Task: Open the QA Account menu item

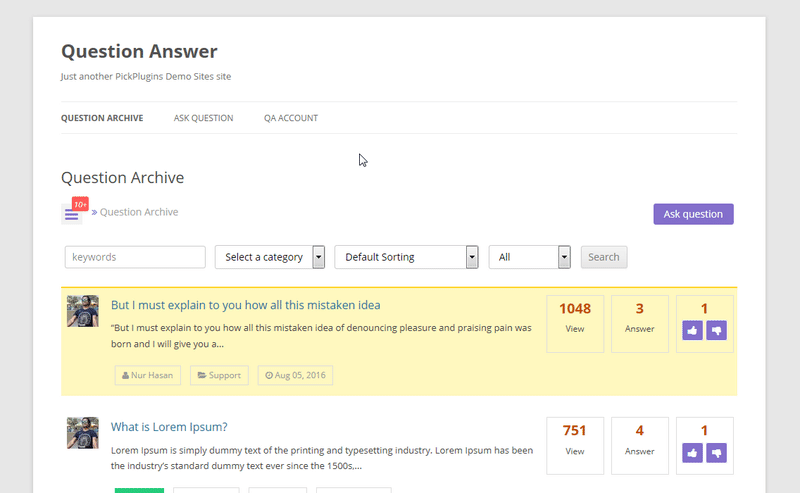Action: pos(291,118)
